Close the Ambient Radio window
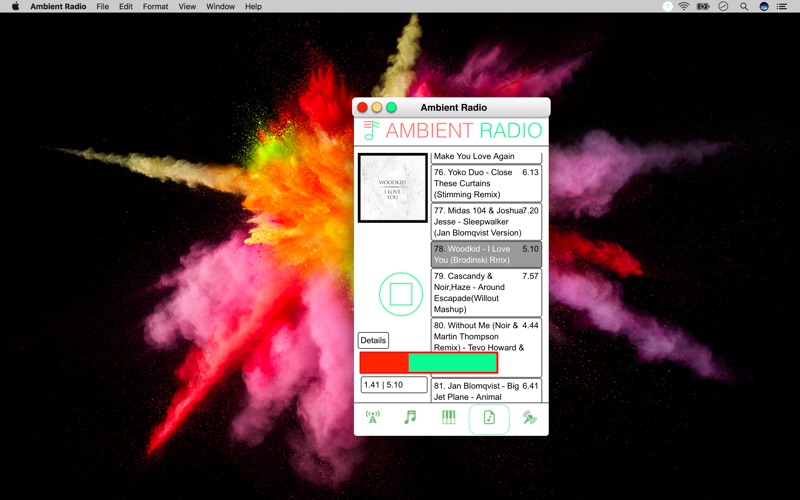Viewport: 800px width, 500px height. 362,107
